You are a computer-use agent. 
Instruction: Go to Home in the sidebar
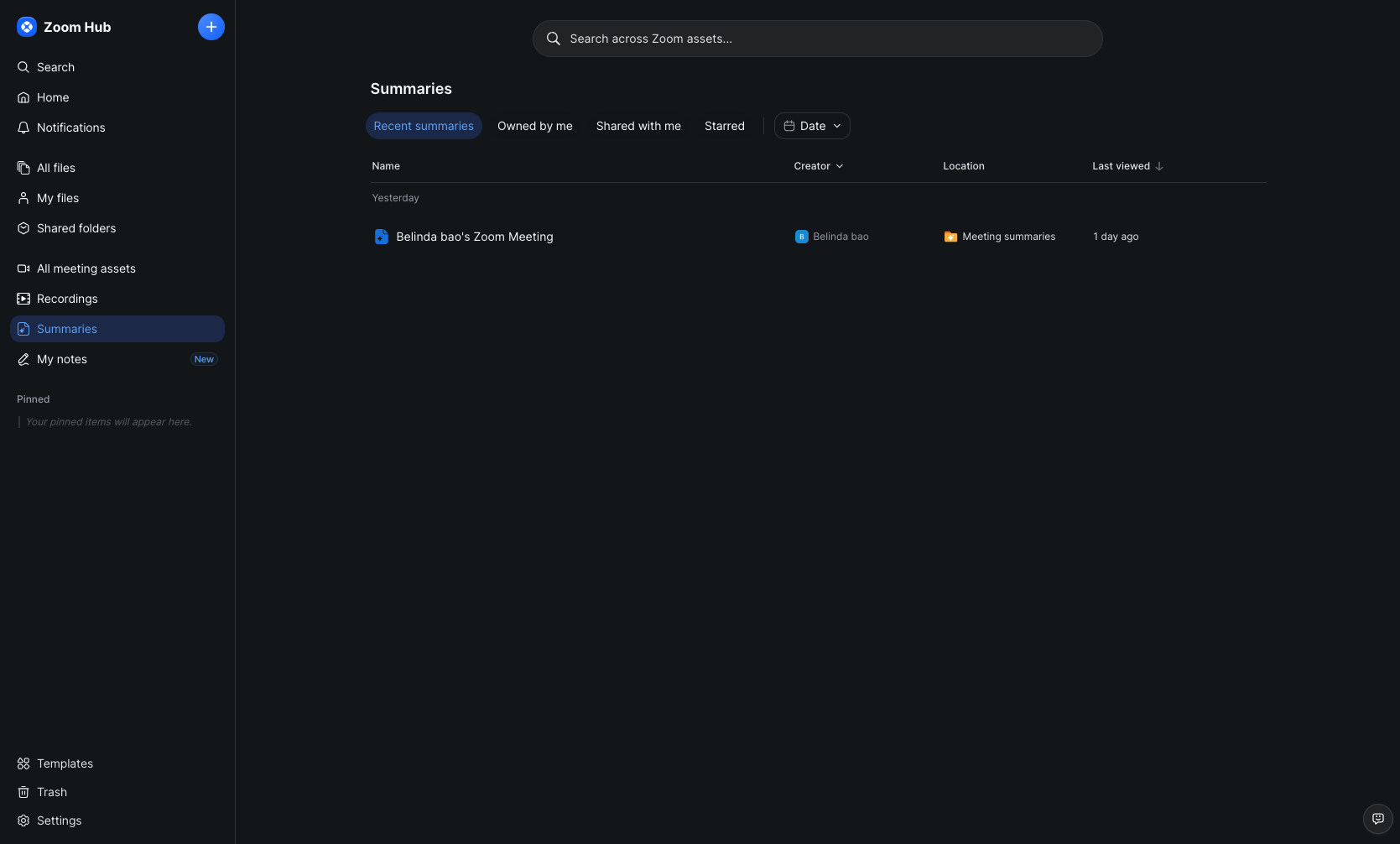pos(117,97)
